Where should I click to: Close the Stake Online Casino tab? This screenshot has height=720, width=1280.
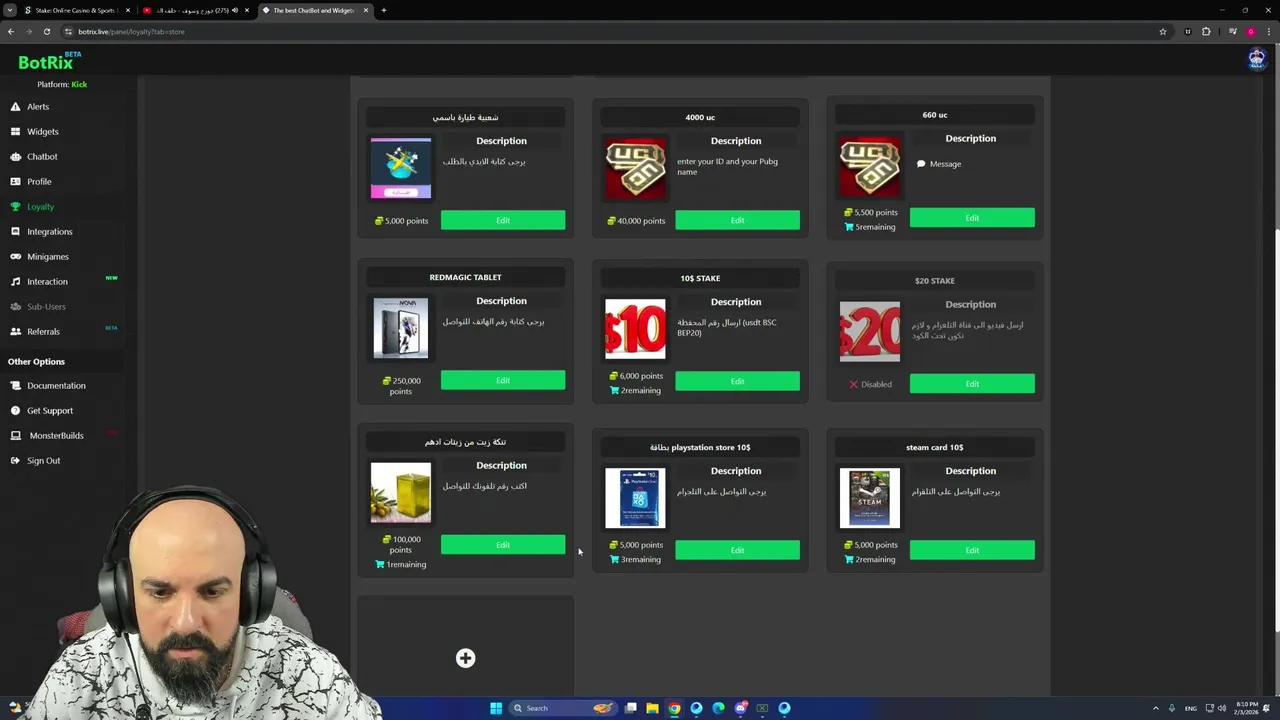pyautogui.click(x=127, y=10)
